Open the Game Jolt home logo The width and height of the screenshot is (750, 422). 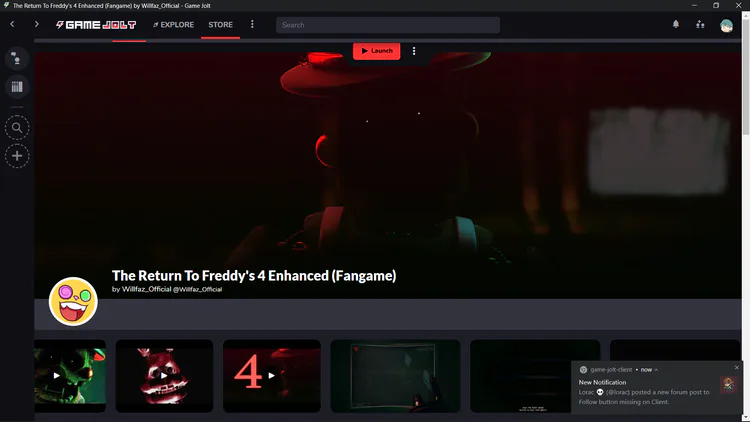pyautogui.click(x=96, y=25)
